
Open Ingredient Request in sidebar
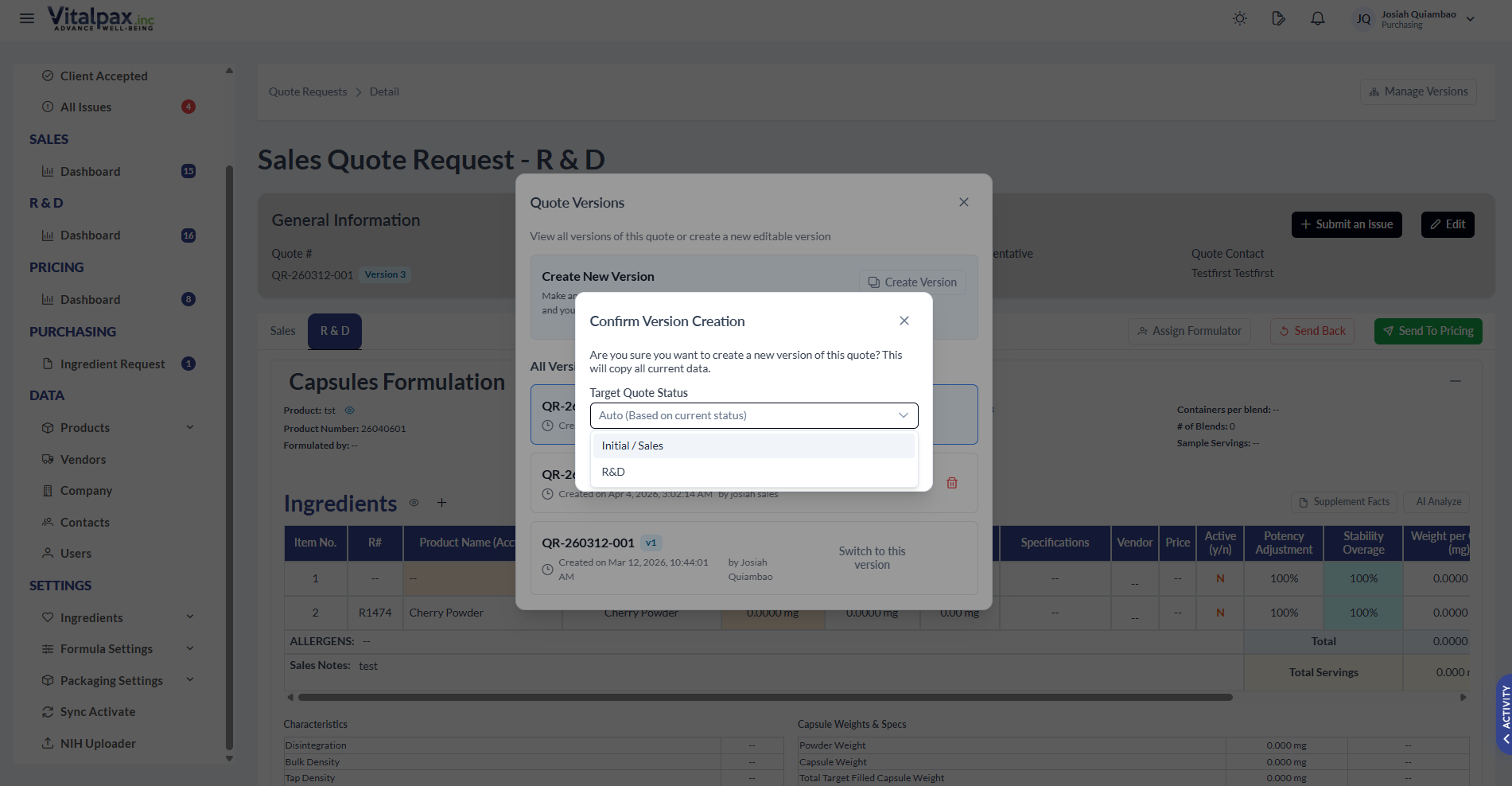tap(112, 364)
